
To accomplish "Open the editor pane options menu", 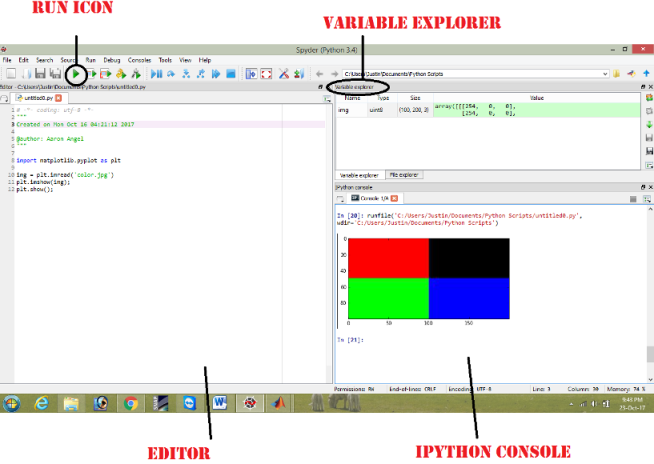I will point(327,99).
